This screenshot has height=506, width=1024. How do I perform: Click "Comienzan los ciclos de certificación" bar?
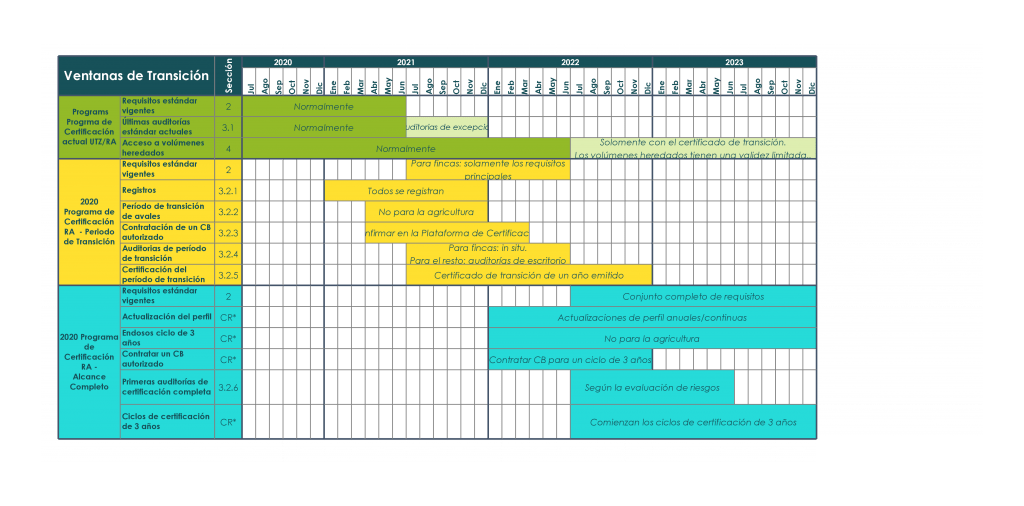tap(692, 422)
